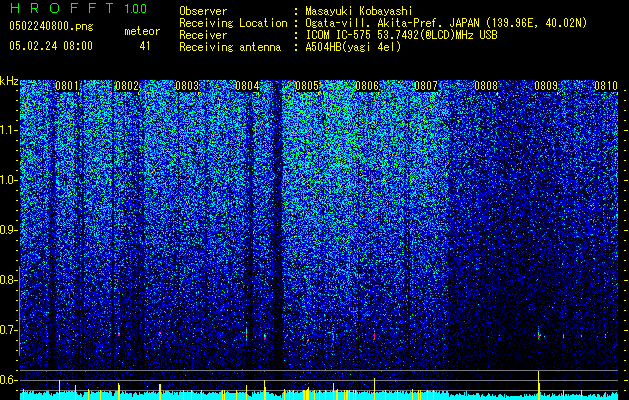The width and height of the screenshot is (629, 400).
Task: Click the 0808 time marker
Action: tap(486, 86)
